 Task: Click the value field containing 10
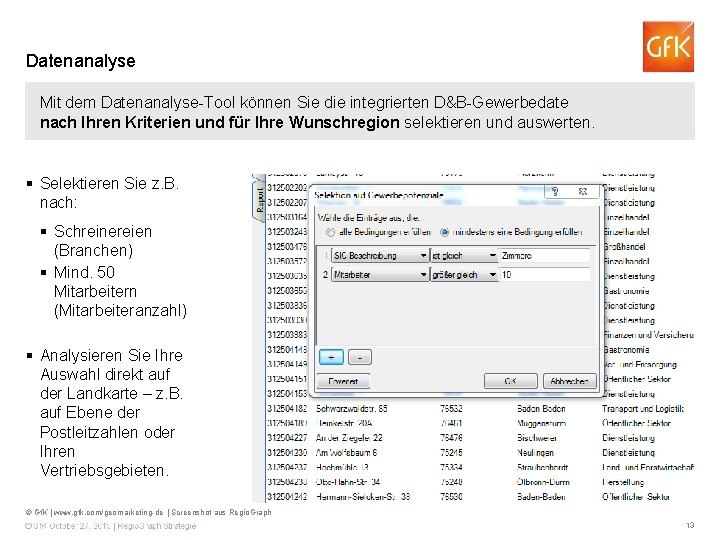pyautogui.click(x=545, y=275)
